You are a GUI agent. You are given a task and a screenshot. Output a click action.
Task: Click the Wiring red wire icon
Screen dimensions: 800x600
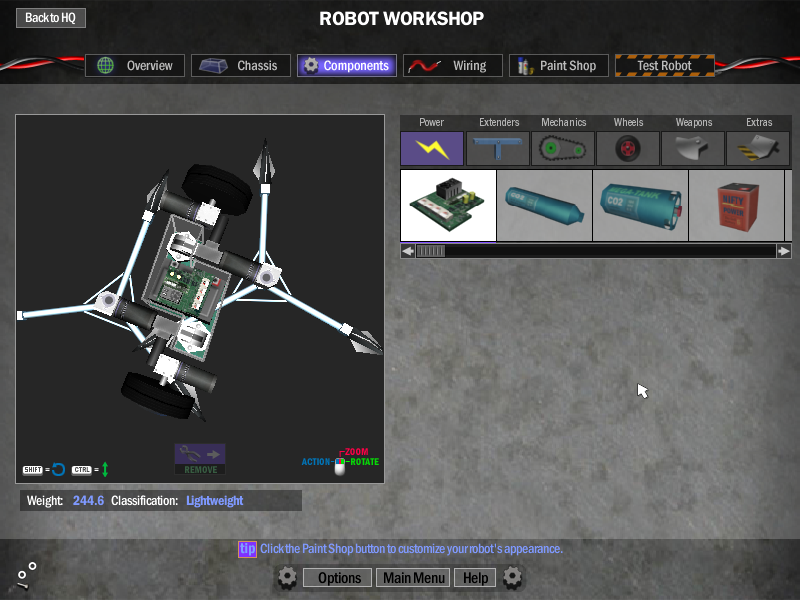pos(424,66)
